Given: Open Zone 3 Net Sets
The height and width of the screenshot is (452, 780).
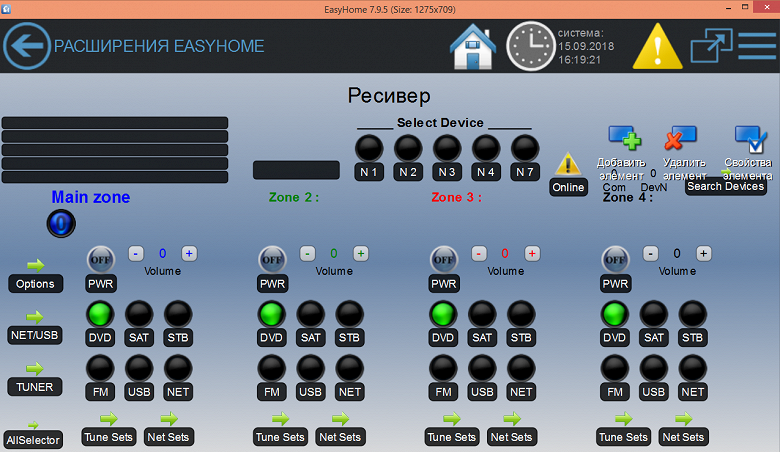Looking at the screenshot, I should 511,437.
